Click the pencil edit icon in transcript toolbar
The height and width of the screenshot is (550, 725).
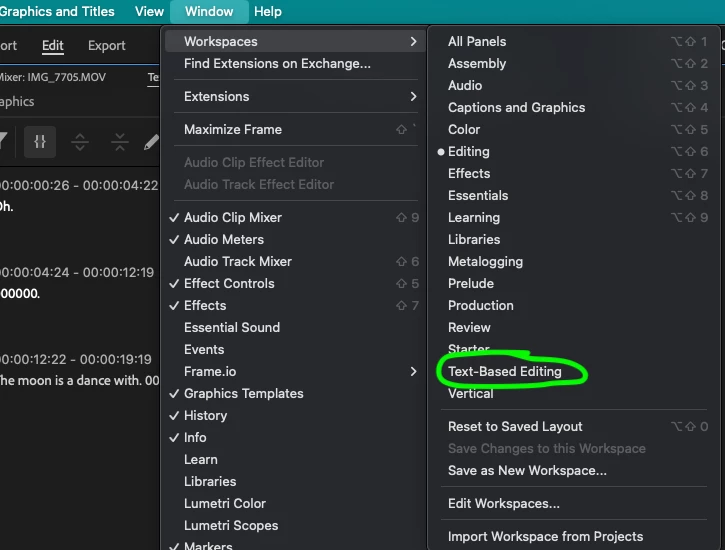(151, 142)
